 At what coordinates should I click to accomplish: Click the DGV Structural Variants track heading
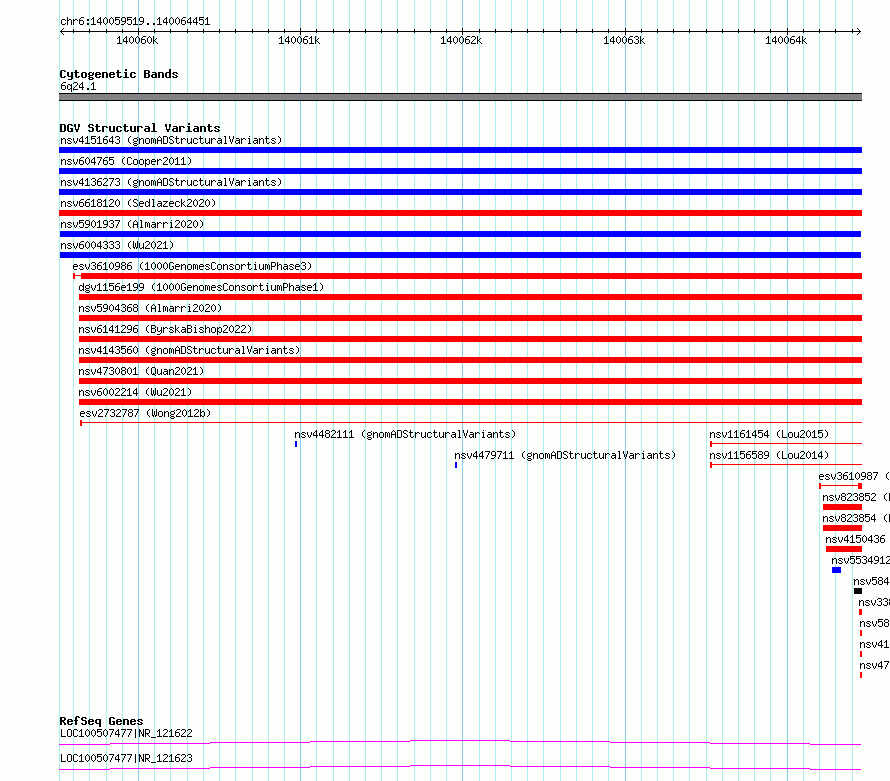point(140,128)
